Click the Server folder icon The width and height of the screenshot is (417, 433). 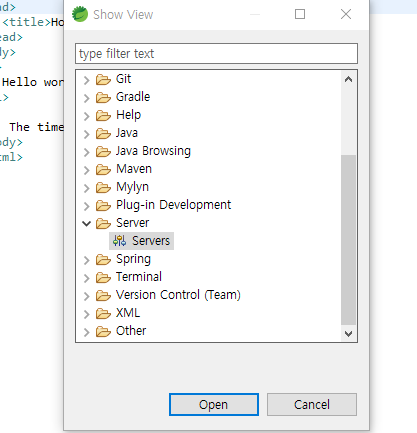pos(103,224)
